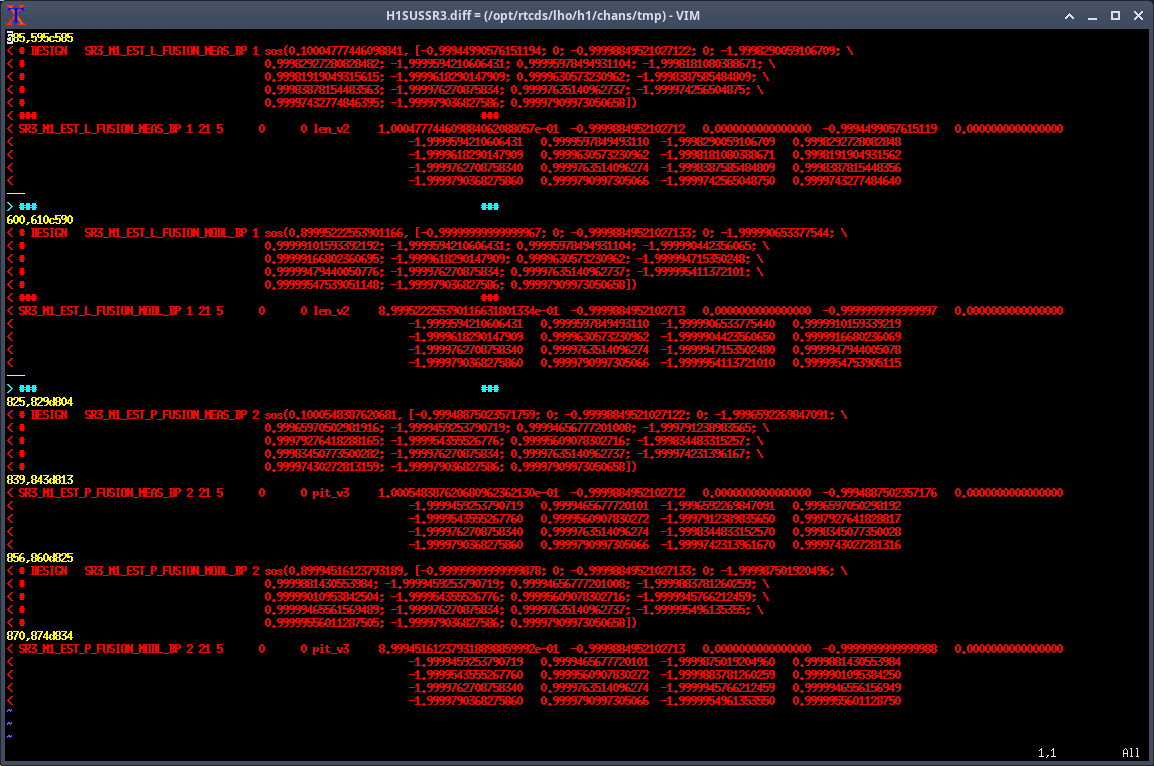Select the 825,829d804 hunk header line
This screenshot has width=1154, height=766.
coord(40,401)
